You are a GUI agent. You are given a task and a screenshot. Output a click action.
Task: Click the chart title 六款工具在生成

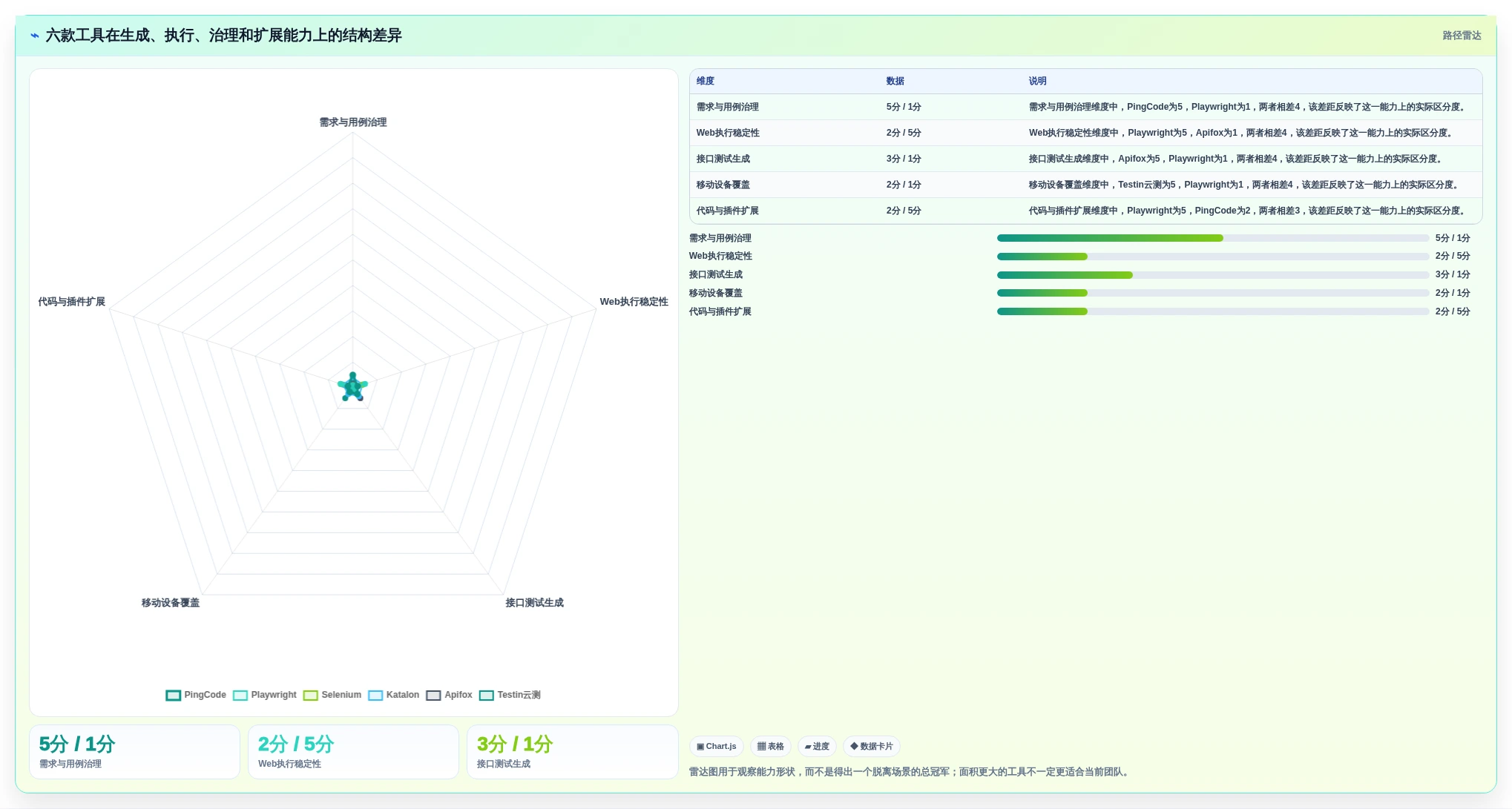tap(223, 36)
